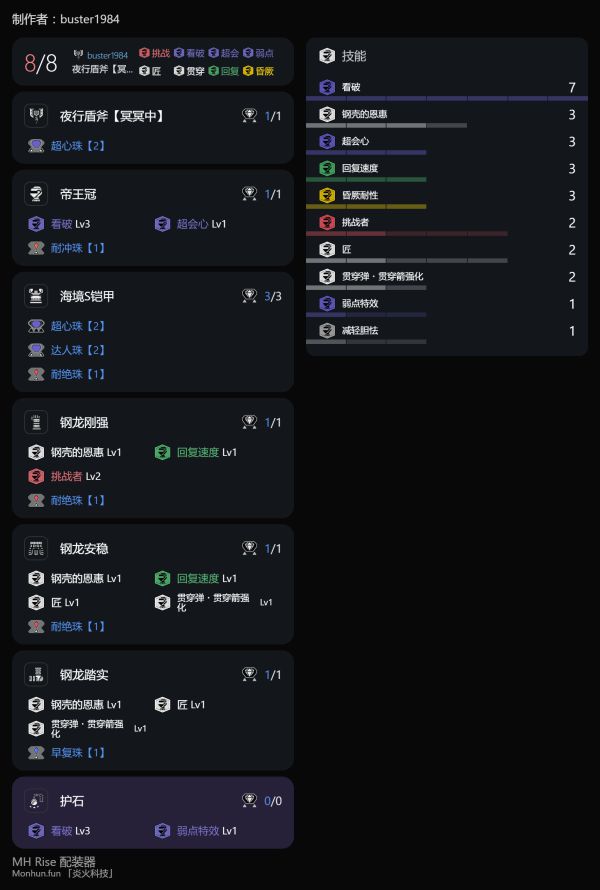Select the 海境S铠甲 chest armor icon
600x890 pixels.
point(37,295)
